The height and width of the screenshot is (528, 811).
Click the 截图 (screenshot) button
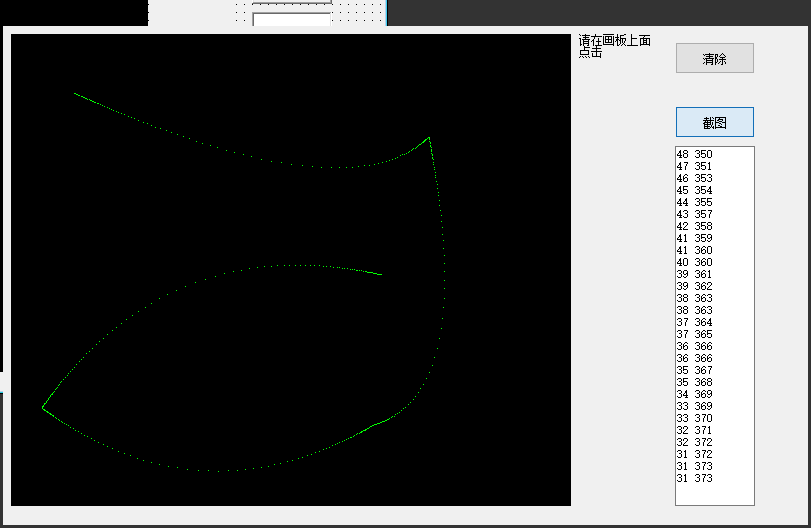[714, 122]
